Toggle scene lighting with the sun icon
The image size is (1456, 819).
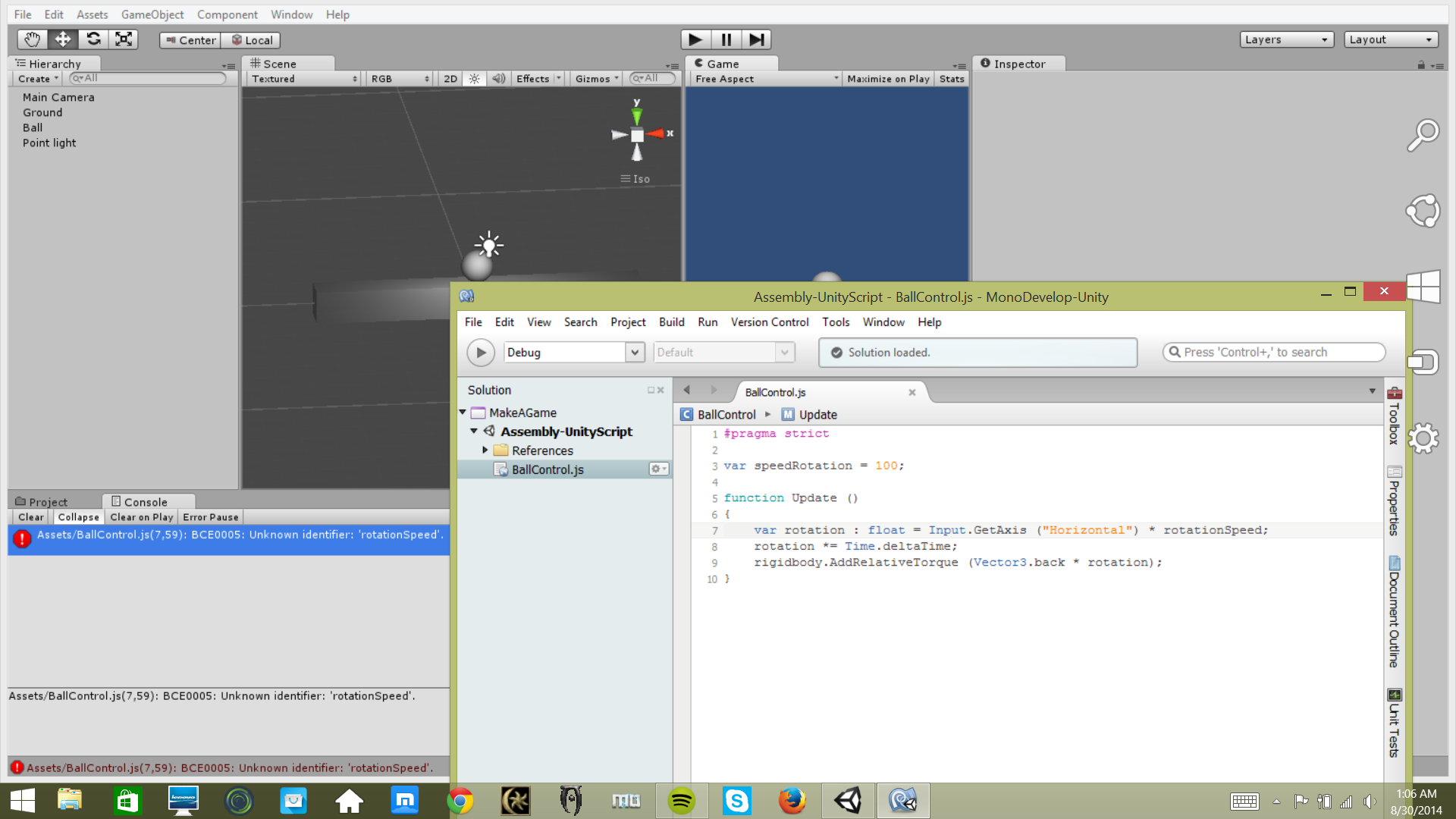[474, 78]
